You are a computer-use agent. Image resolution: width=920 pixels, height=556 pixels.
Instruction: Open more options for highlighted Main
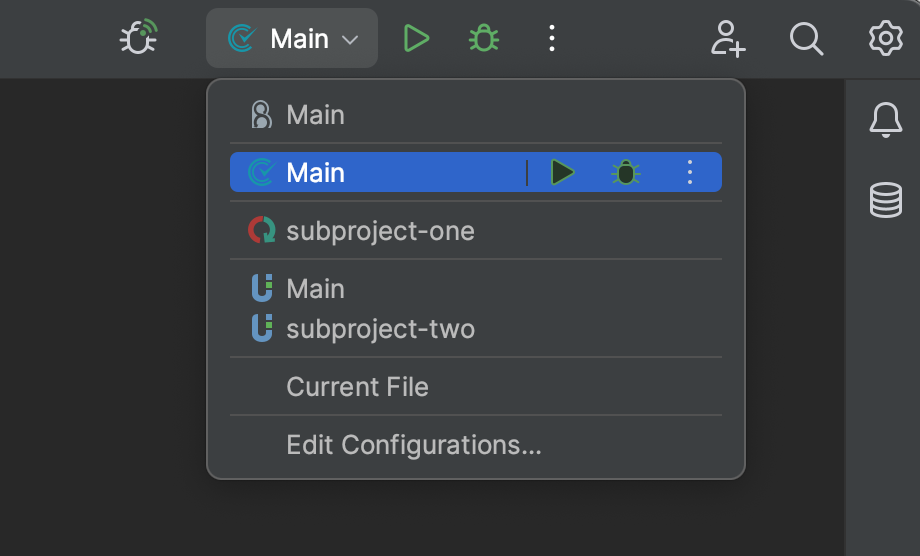tap(689, 173)
